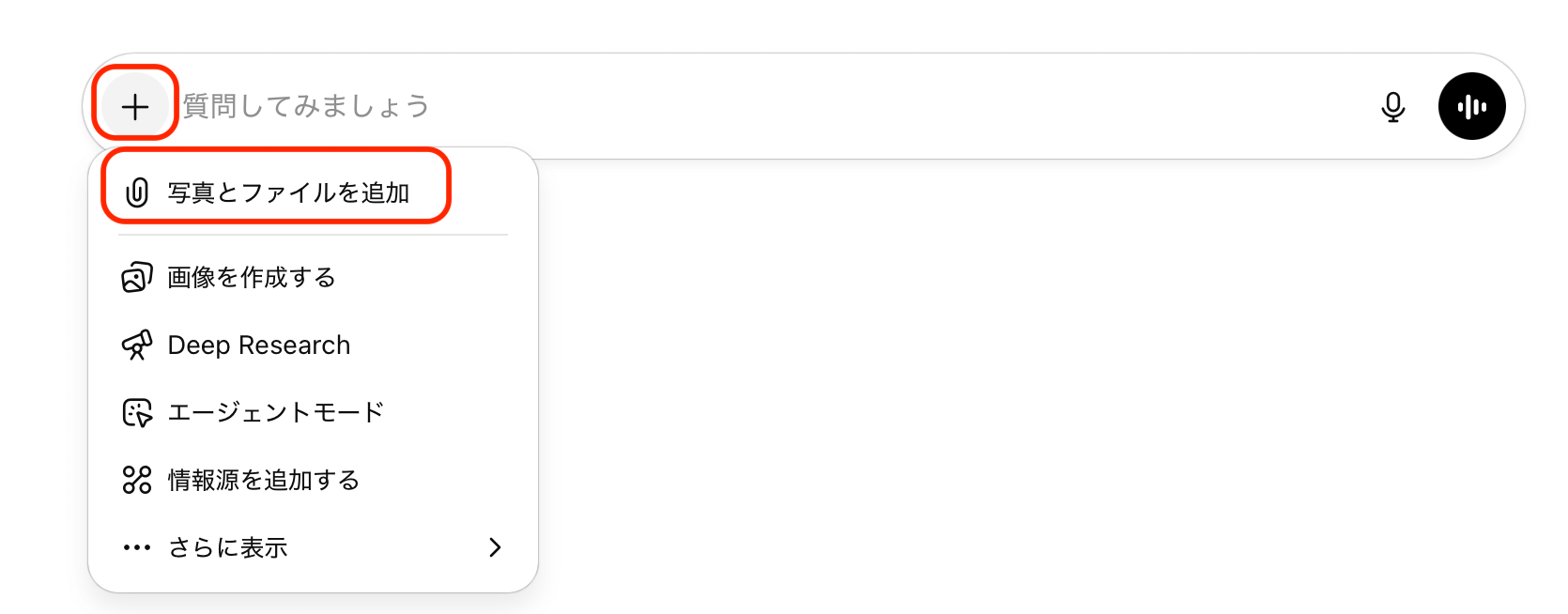Click the image creation icon
The height and width of the screenshot is (614, 1568).
point(137,277)
